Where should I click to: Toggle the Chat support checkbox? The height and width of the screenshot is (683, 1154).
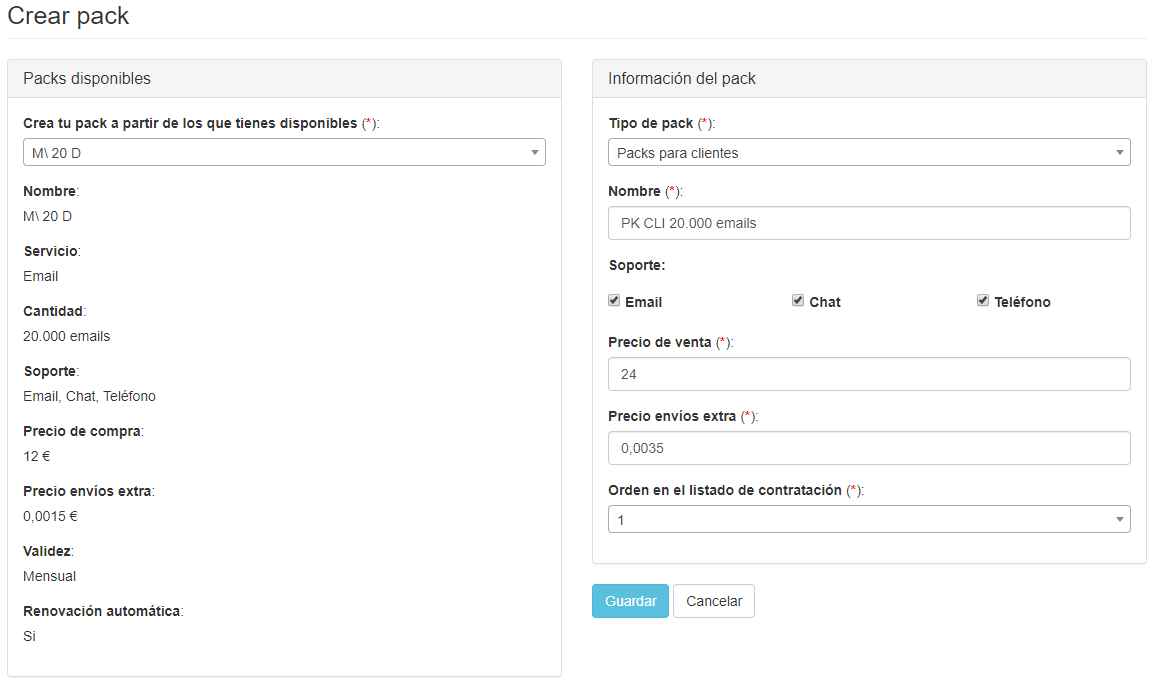[x=798, y=301]
